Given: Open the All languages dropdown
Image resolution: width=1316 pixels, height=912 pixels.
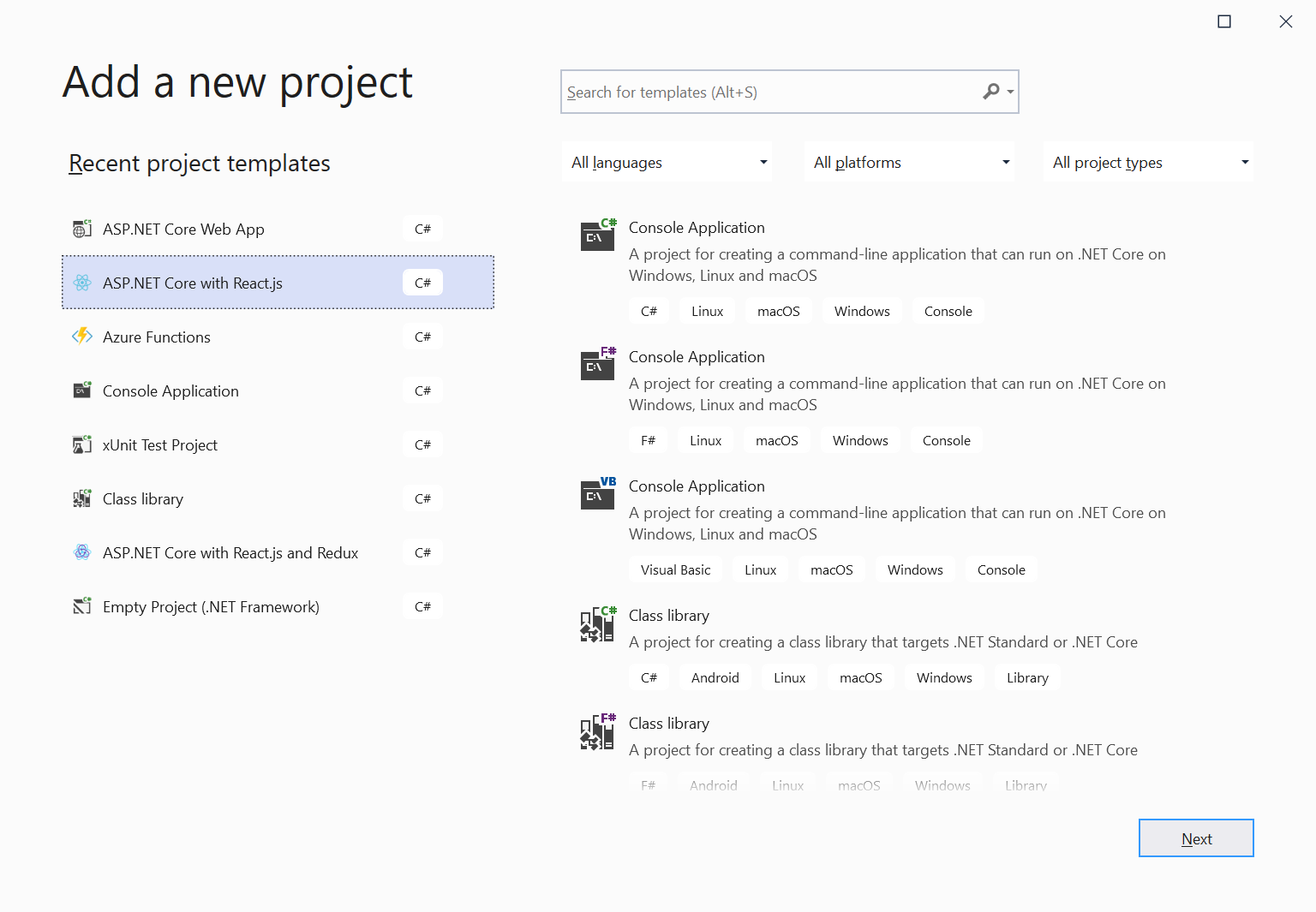Looking at the screenshot, I should click(x=667, y=162).
